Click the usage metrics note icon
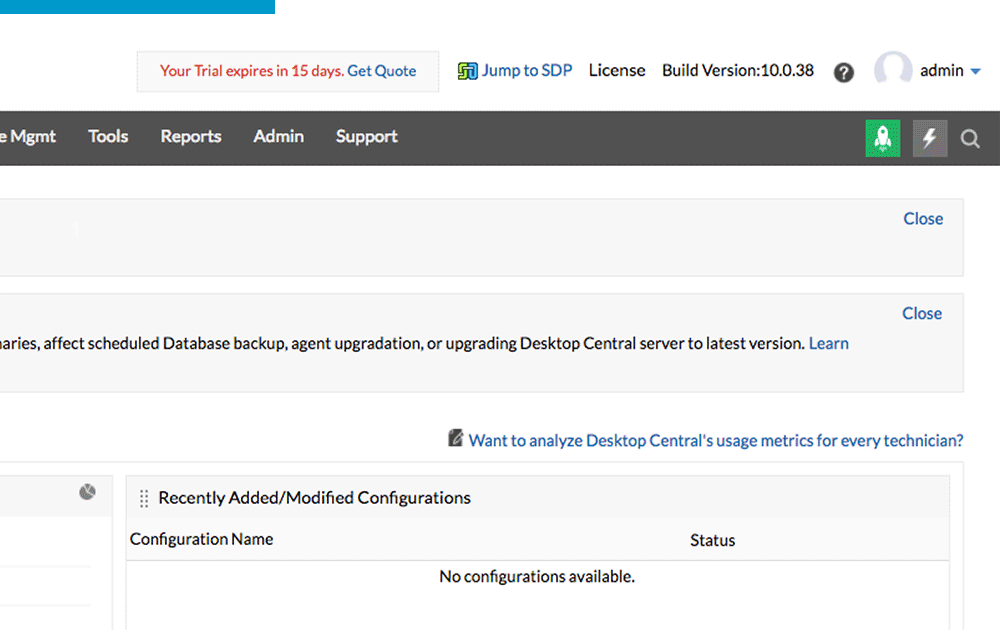Viewport: 1000px width, 630px height. click(x=456, y=438)
